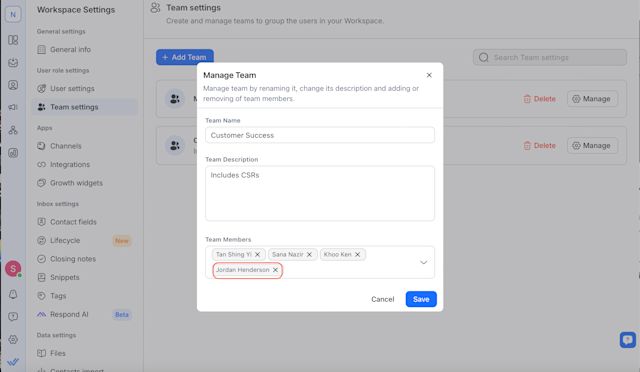
Task: Open Growth widgets settings
Action: tap(85, 183)
